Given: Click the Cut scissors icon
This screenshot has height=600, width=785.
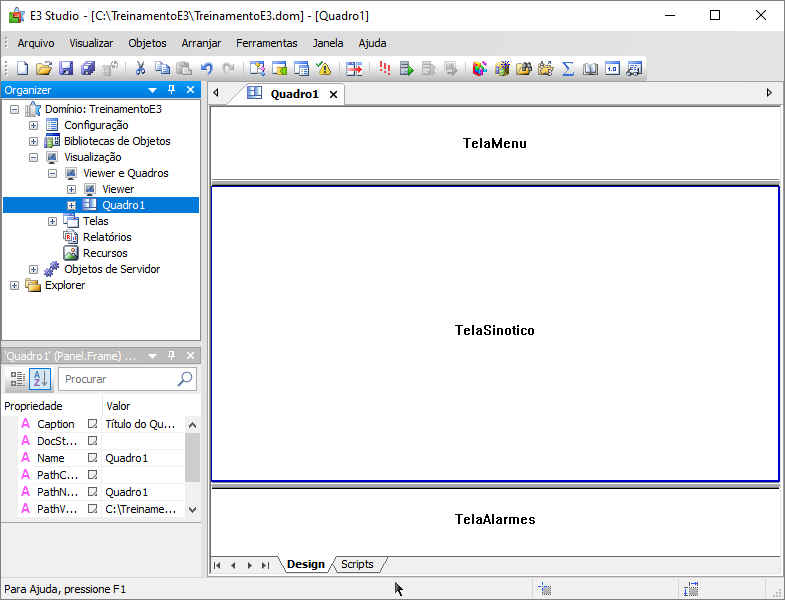Looking at the screenshot, I should [141, 69].
